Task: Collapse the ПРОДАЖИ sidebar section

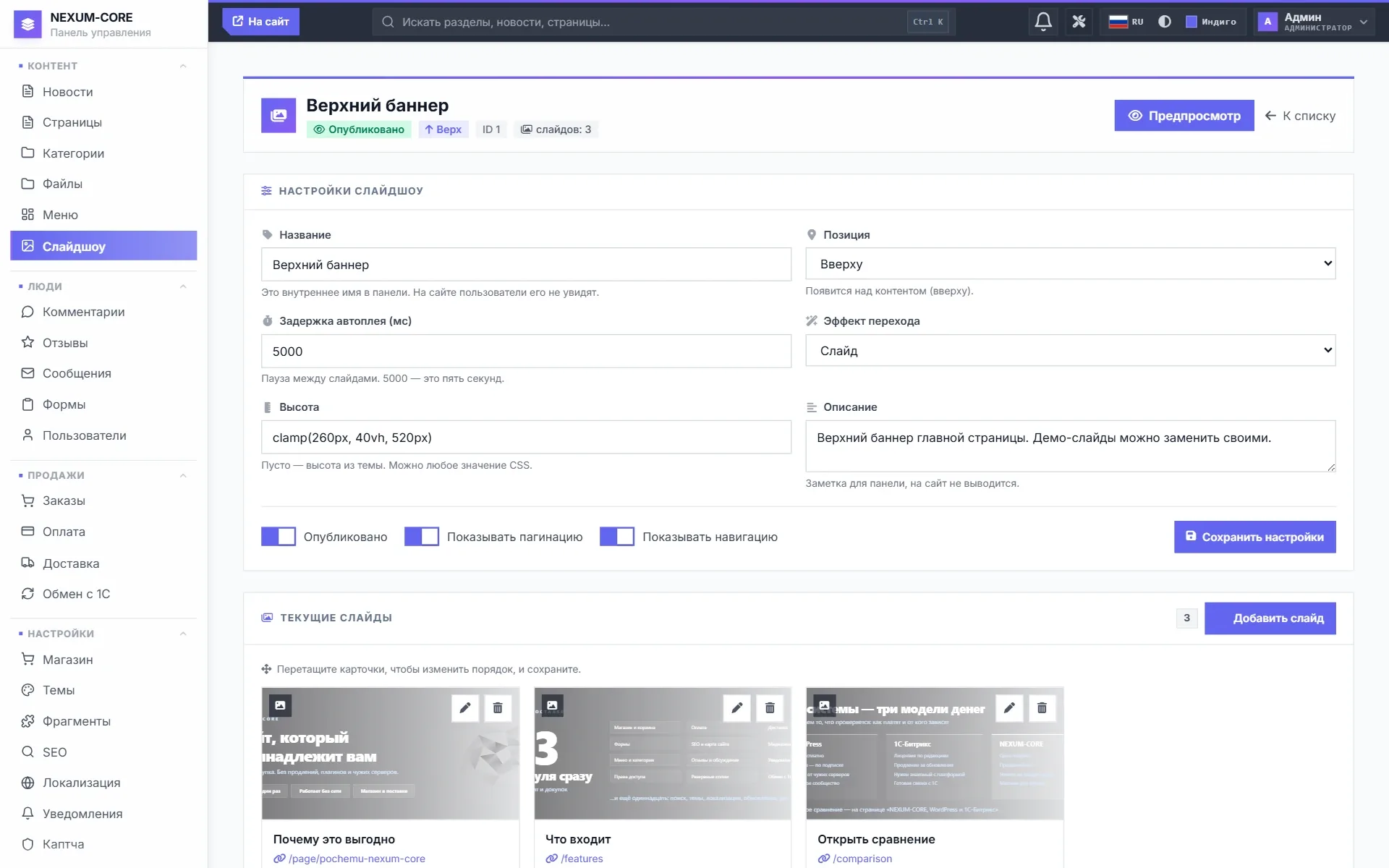Action: pyautogui.click(x=183, y=475)
